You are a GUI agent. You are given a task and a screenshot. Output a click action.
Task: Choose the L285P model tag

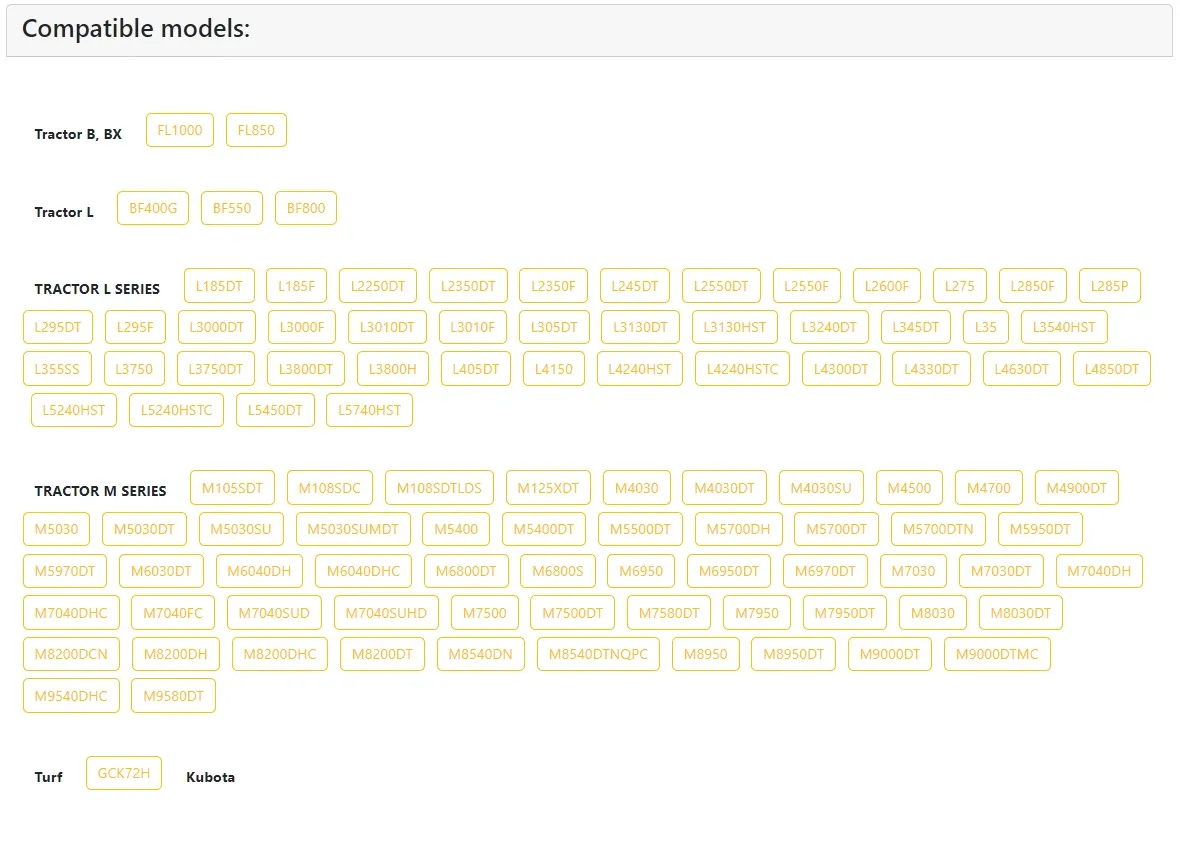[1109, 286]
